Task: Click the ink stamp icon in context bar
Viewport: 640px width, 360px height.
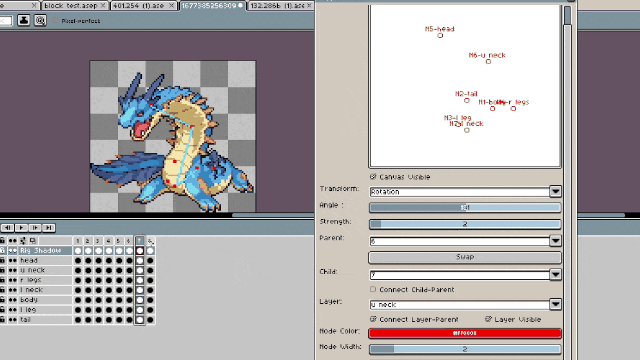Action: coord(24,20)
